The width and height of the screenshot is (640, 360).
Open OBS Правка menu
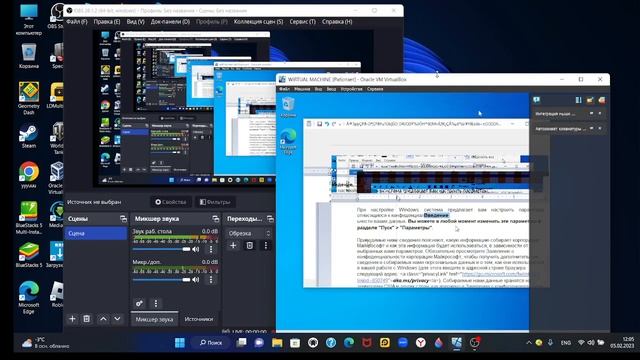coord(107,22)
